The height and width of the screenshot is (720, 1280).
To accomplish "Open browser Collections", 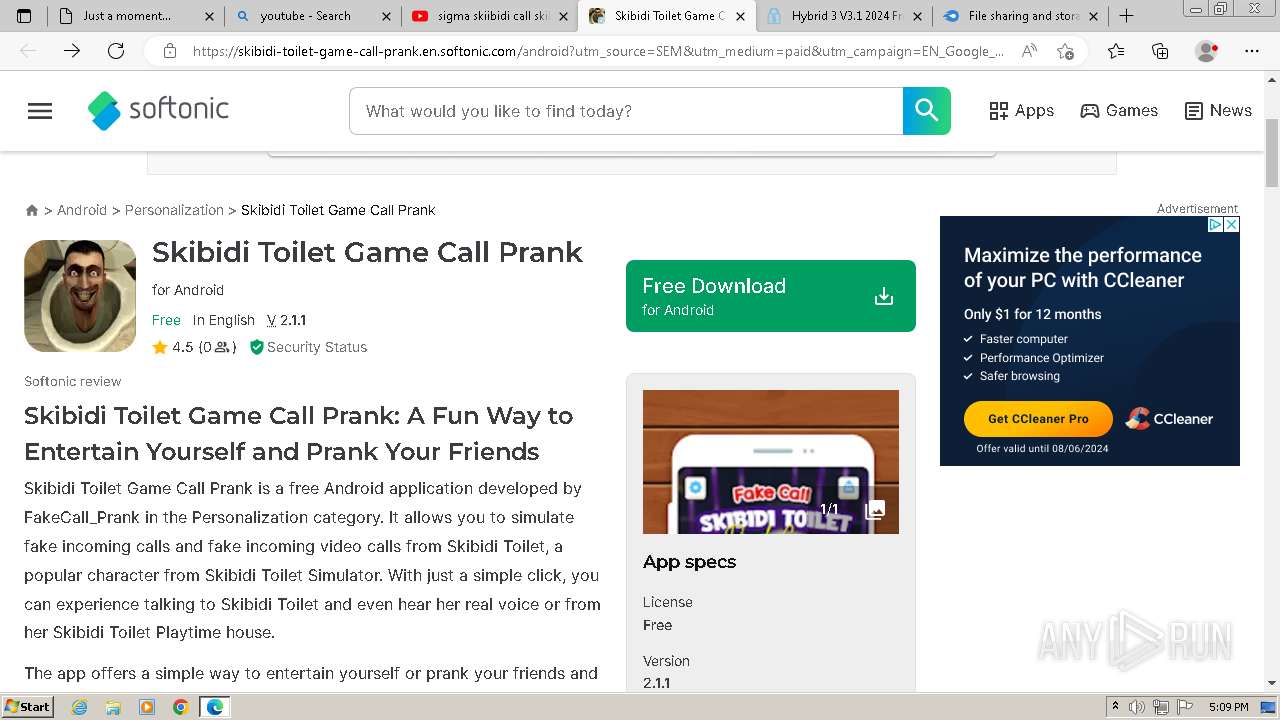I will pyautogui.click(x=1160, y=51).
